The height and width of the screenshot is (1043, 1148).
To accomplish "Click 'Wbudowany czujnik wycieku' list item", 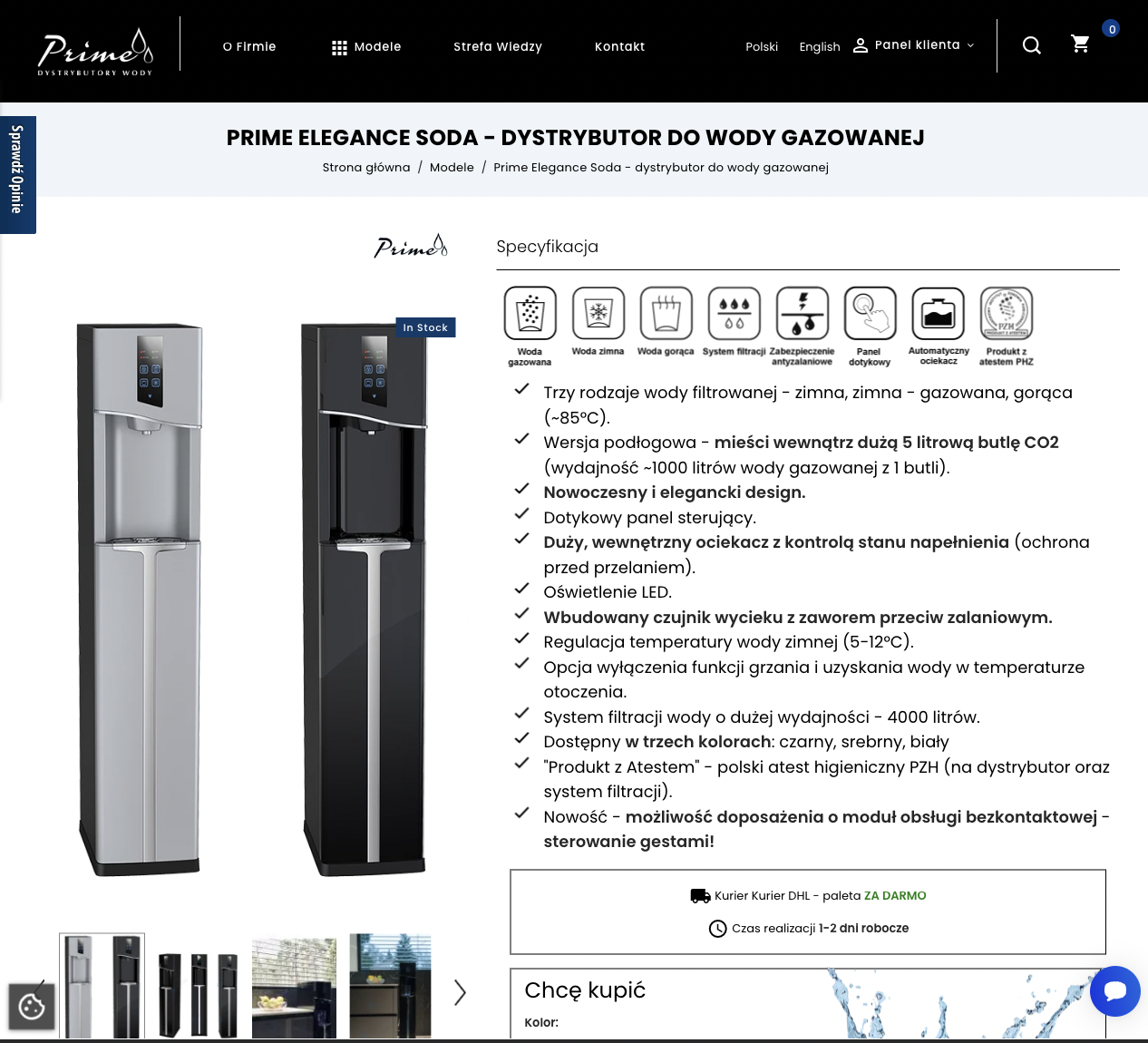I will coord(798,618).
